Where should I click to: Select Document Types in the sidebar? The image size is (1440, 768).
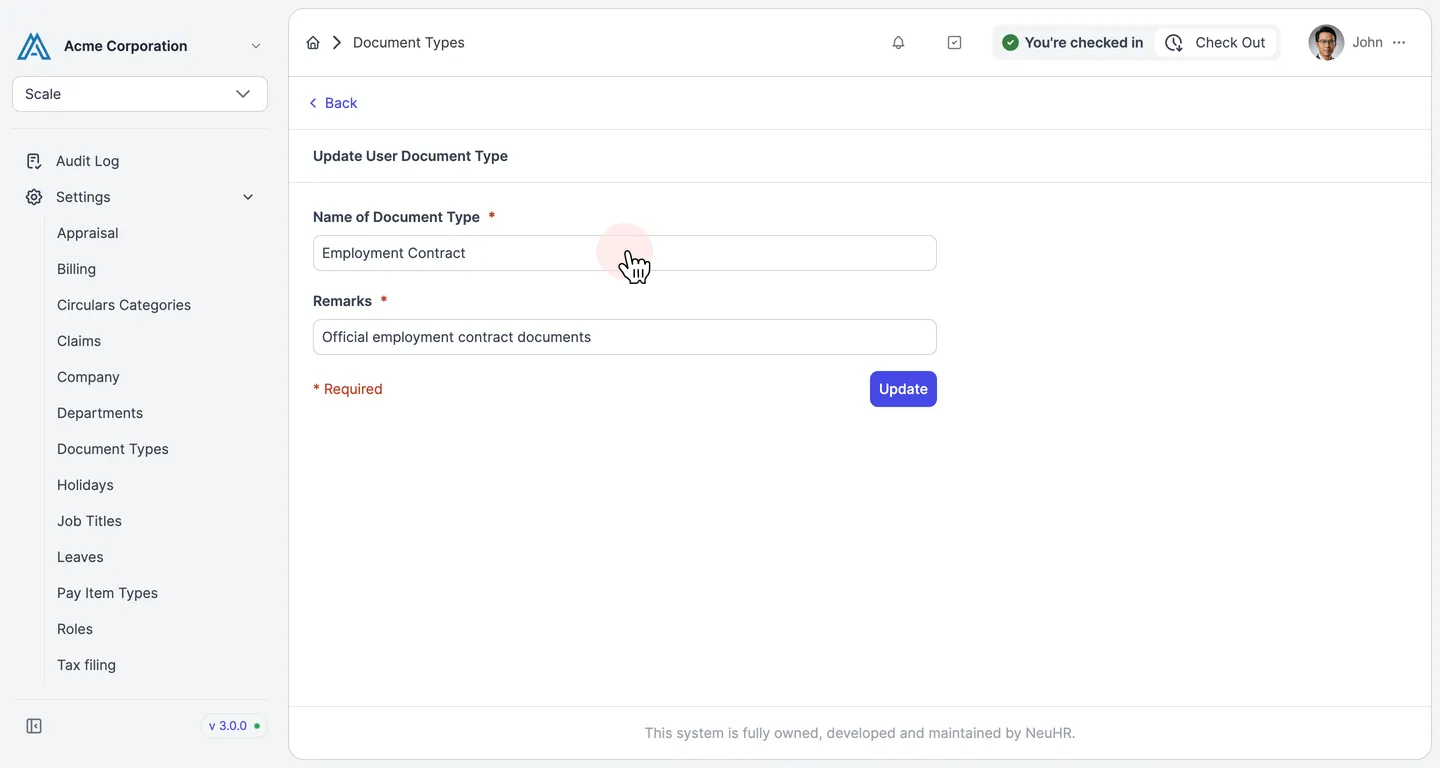(x=113, y=449)
